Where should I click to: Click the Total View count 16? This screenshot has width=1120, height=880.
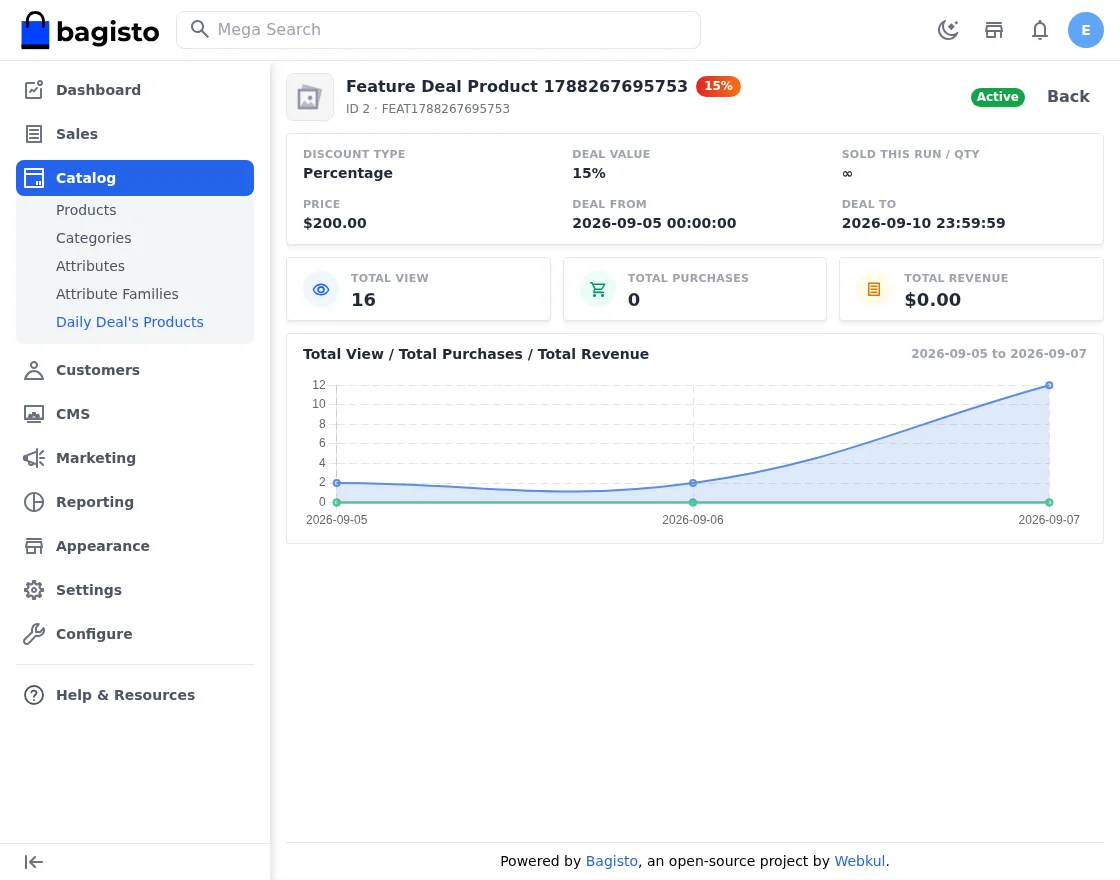[363, 300]
